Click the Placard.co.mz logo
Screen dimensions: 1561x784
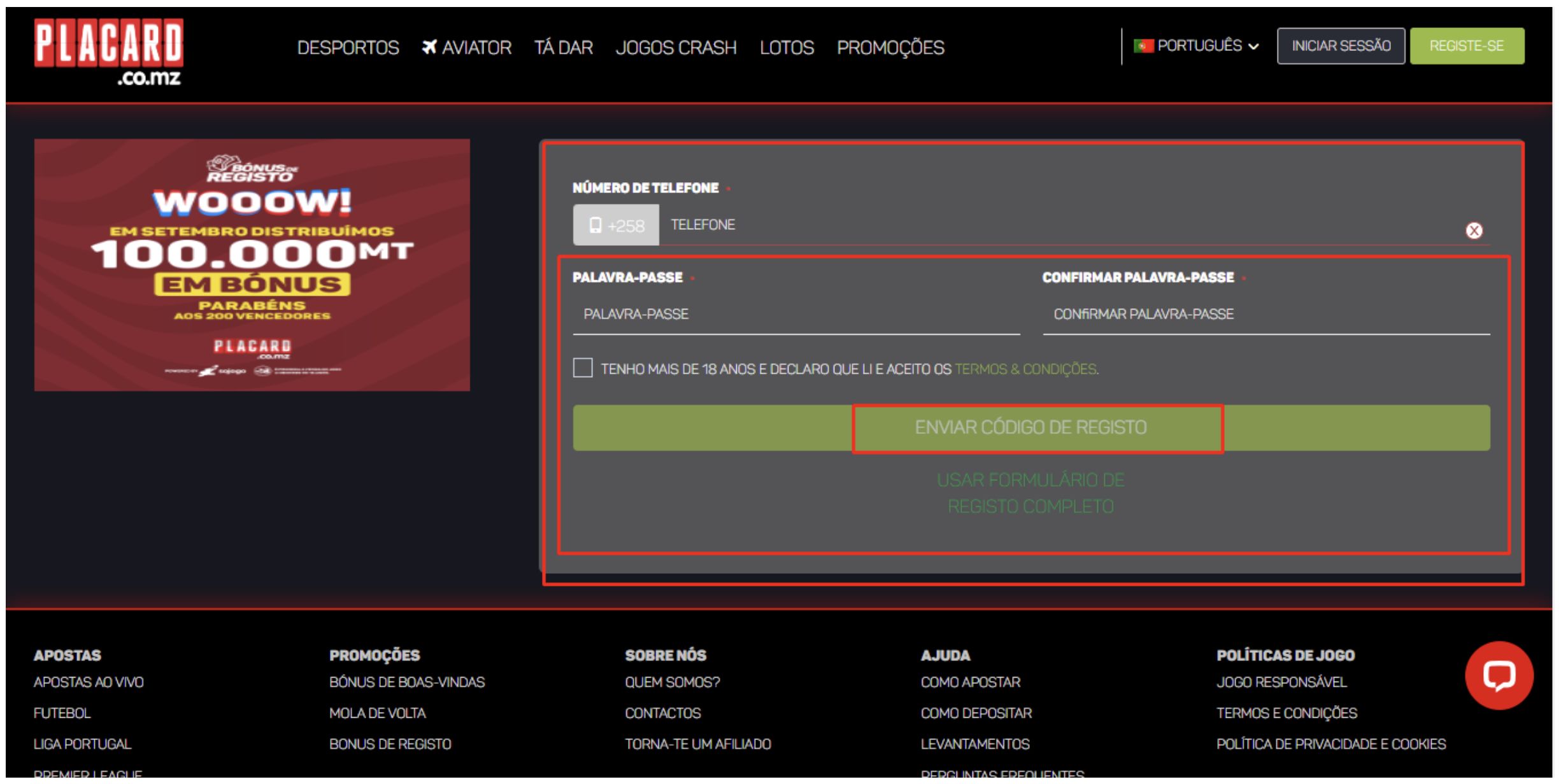[x=108, y=53]
